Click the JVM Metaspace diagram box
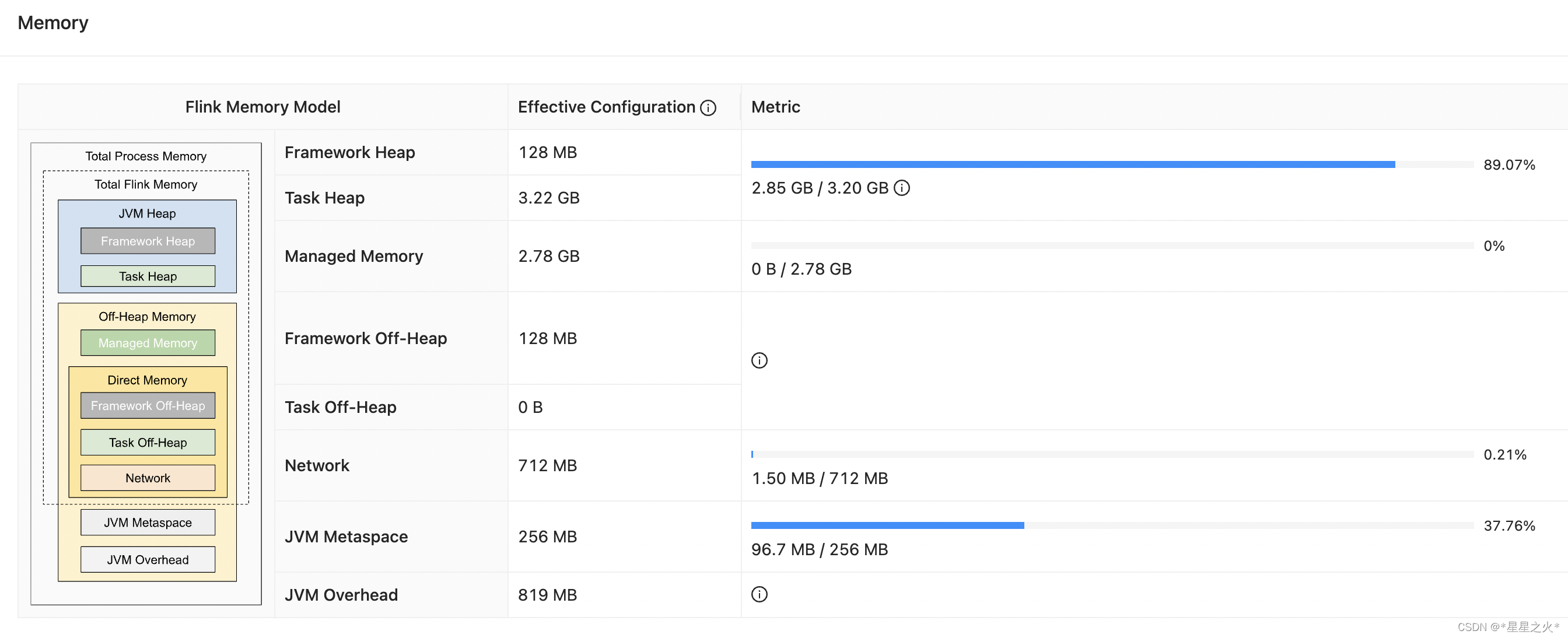The height and width of the screenshot is (638, 1568). pyautogui.click(x=148, y=523)
